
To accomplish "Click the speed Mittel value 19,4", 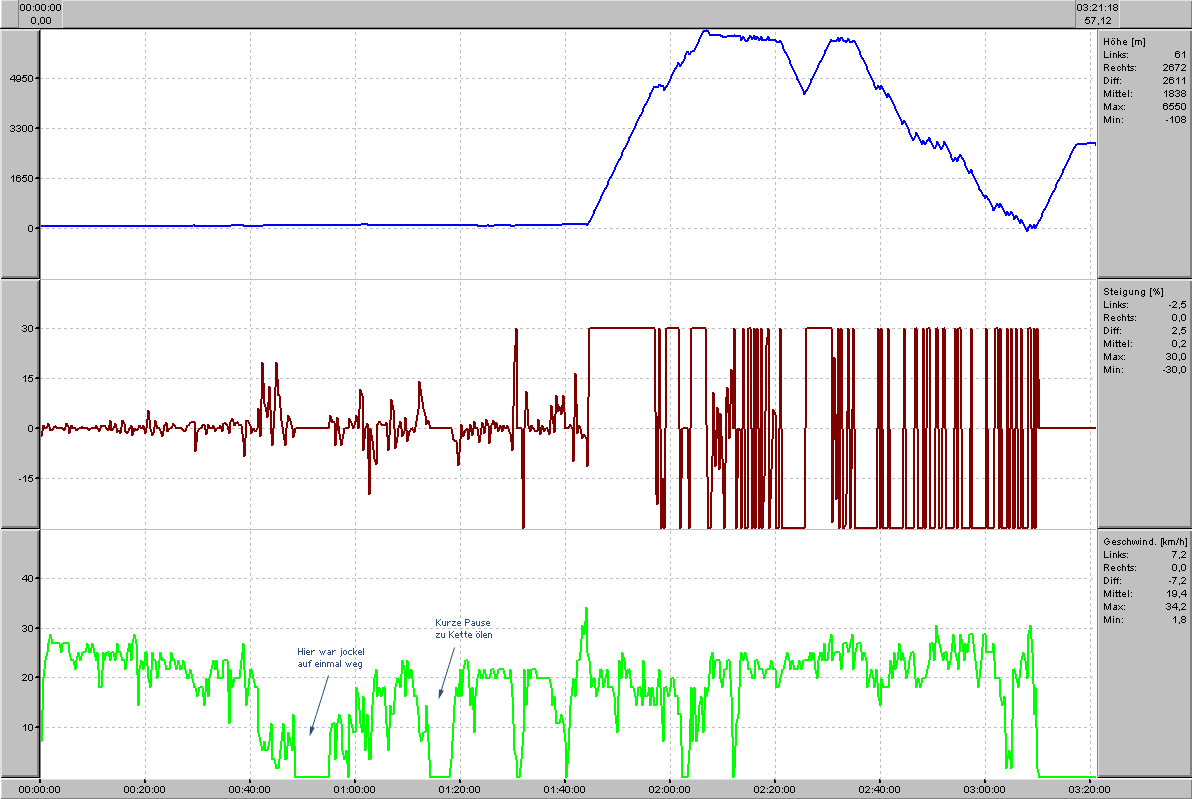I will (x=1176, y=593).
